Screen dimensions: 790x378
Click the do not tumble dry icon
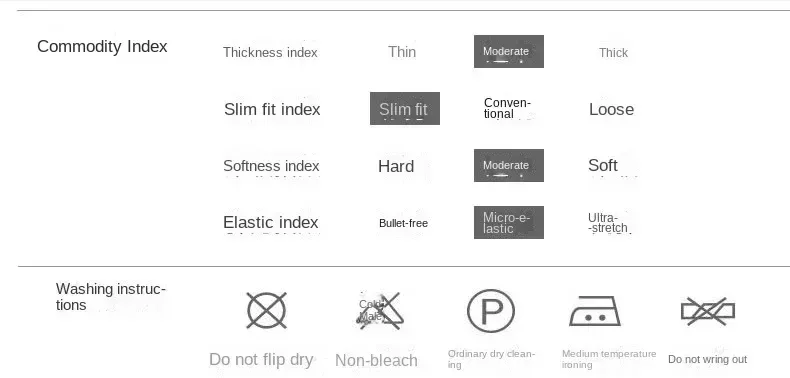(267, 310)
